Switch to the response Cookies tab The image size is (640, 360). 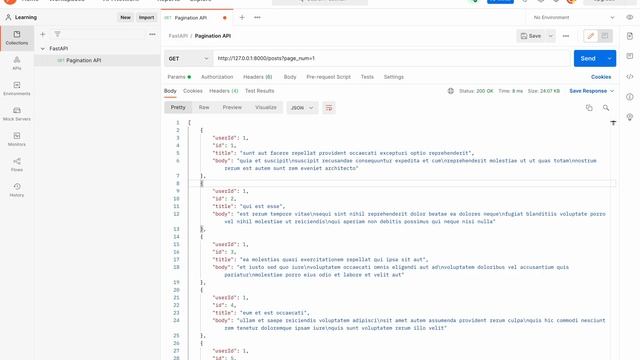pyautogui.click(x=193, y=91)
